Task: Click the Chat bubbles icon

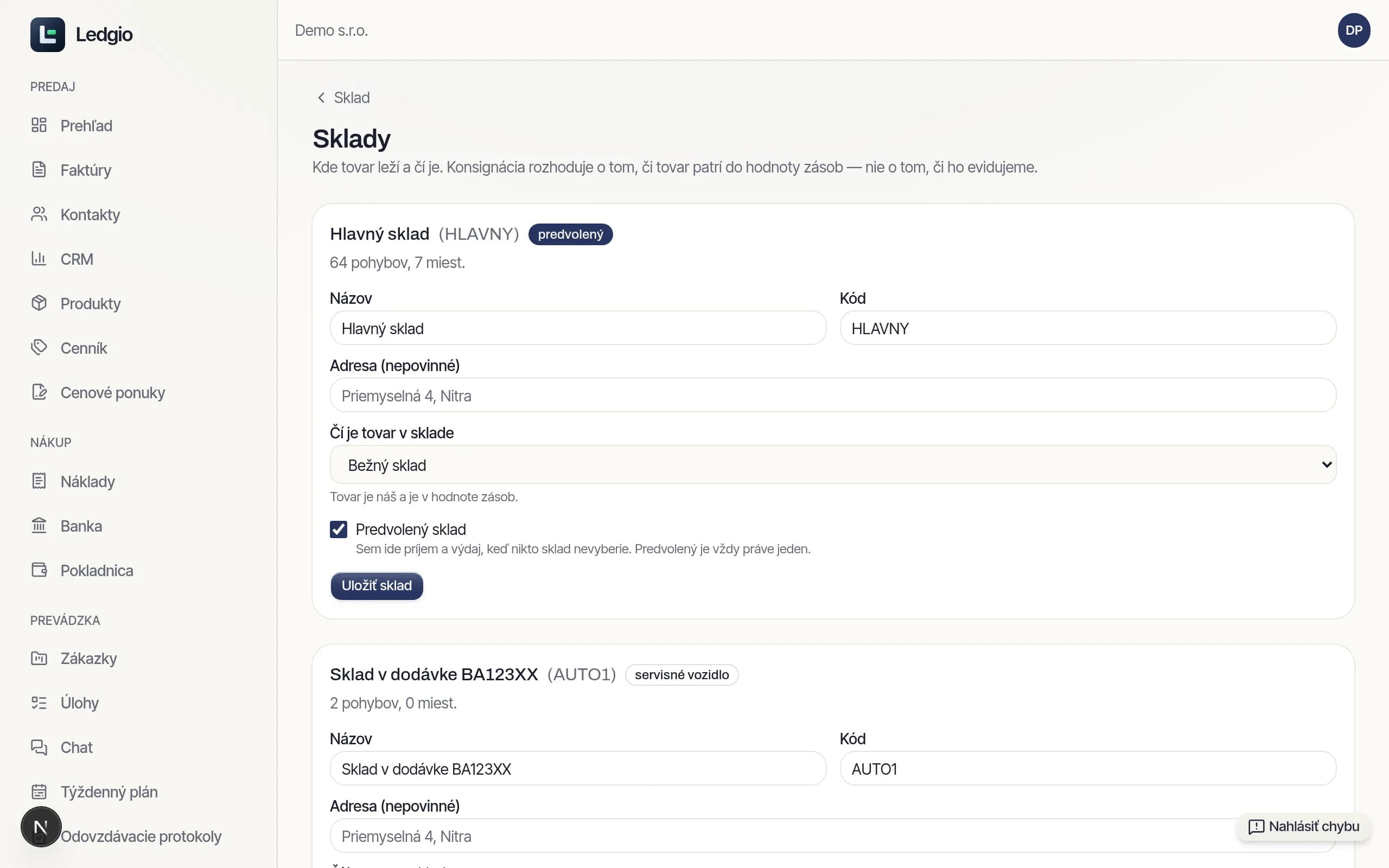Action: [39, 747]
